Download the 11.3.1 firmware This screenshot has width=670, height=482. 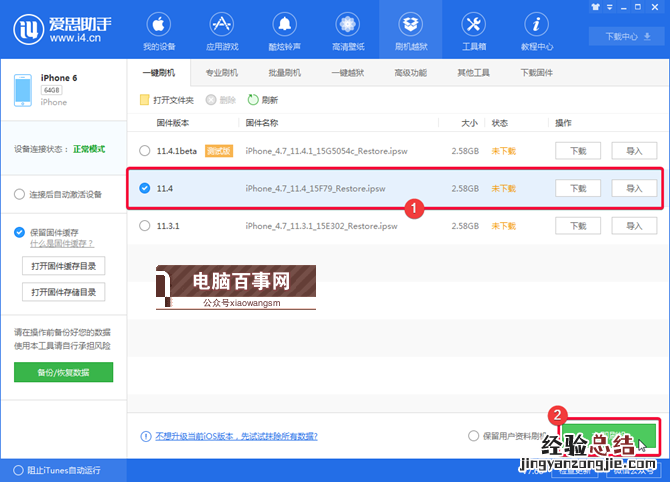pyautogui.click(x=578, y=226)
